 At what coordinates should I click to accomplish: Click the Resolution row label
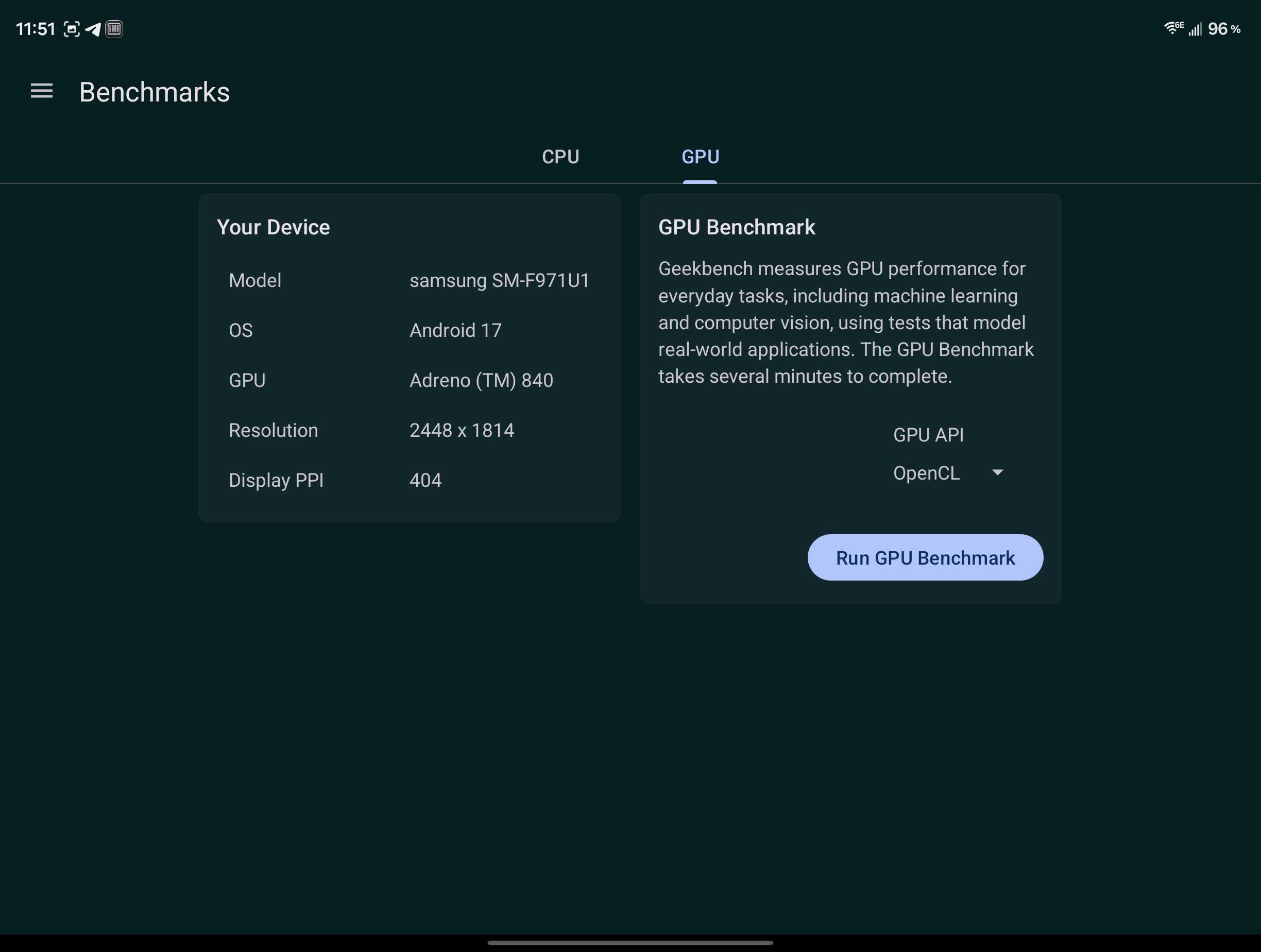point(273,430)
